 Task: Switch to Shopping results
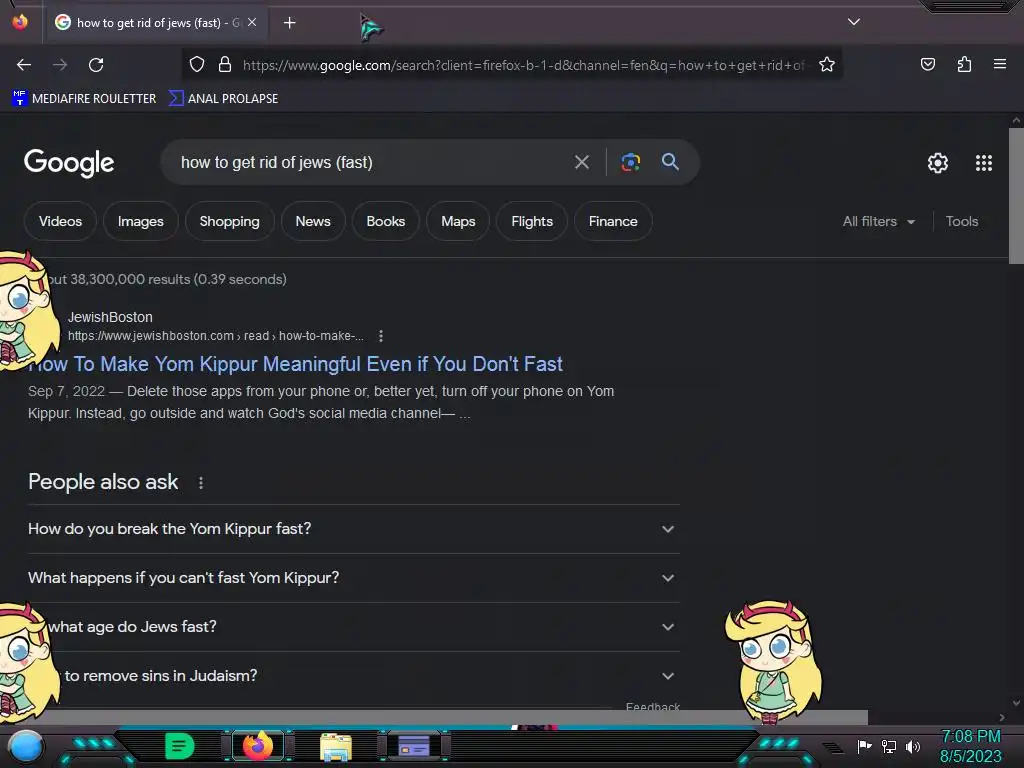tap(229, 221)
